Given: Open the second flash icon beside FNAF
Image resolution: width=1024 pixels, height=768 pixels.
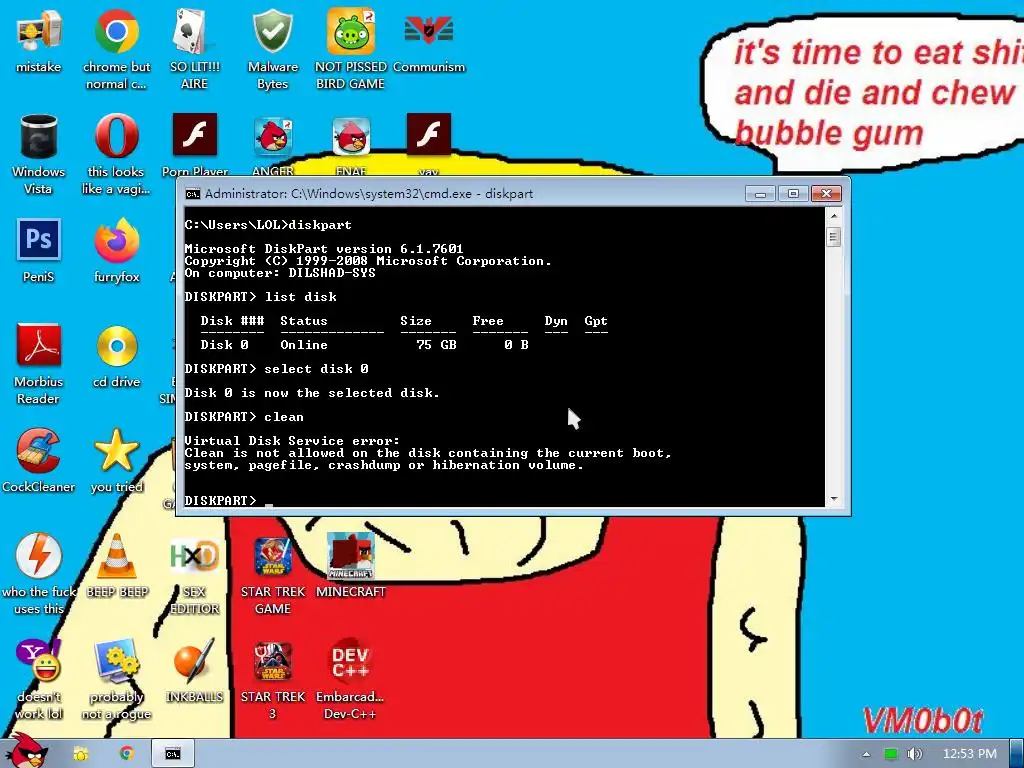Looking at the screenshot, I should (x=428, y=145).
